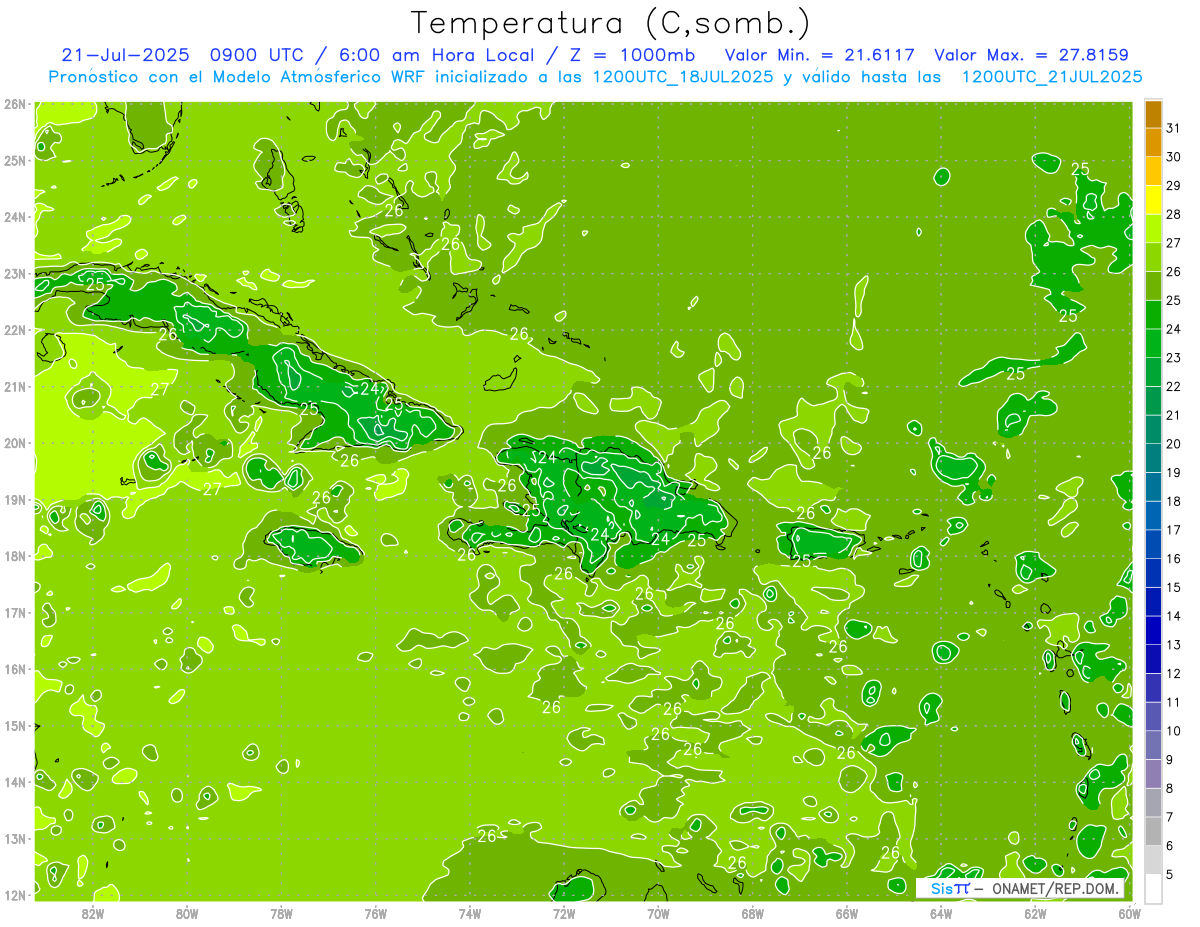1200x927 pixels.
Task: Click the legend value '31' on color scale
Action: tap(1173, 128)
